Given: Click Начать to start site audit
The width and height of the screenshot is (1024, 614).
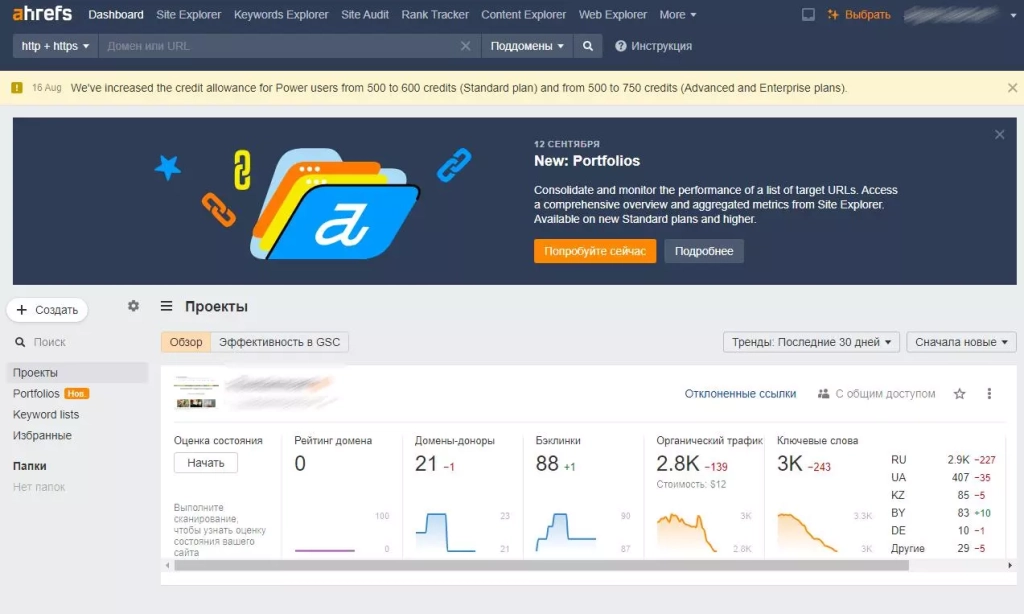Looking at the screenshot, I should point(206,462).
